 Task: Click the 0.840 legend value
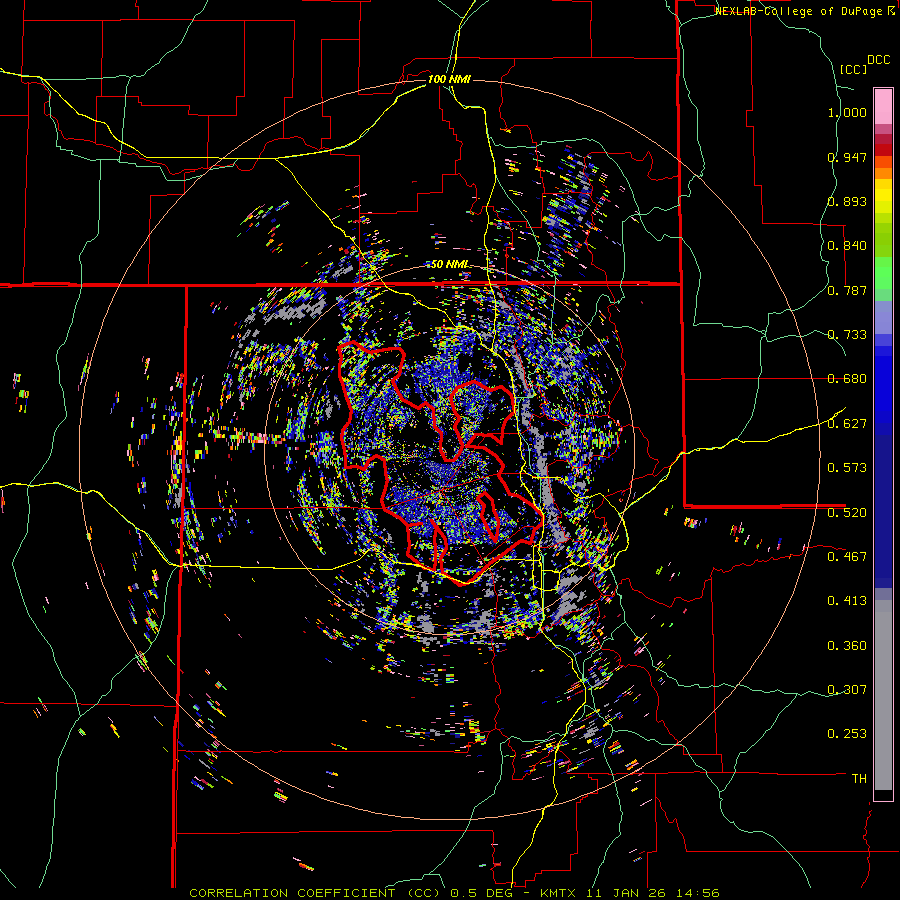[x=847, y=246]
